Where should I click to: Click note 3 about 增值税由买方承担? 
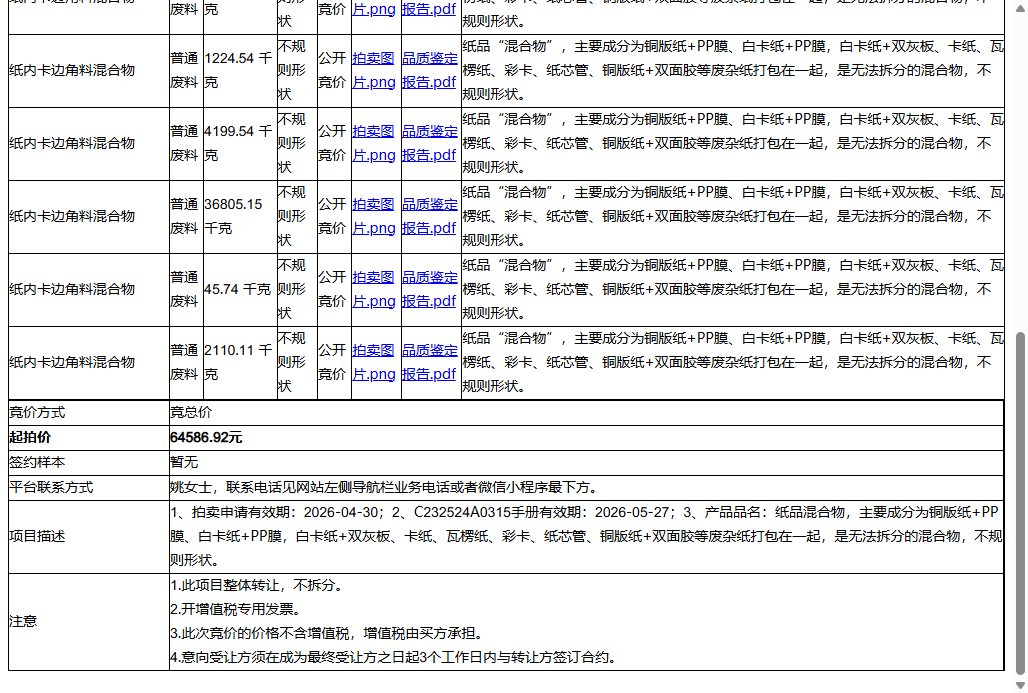[327, 633]
